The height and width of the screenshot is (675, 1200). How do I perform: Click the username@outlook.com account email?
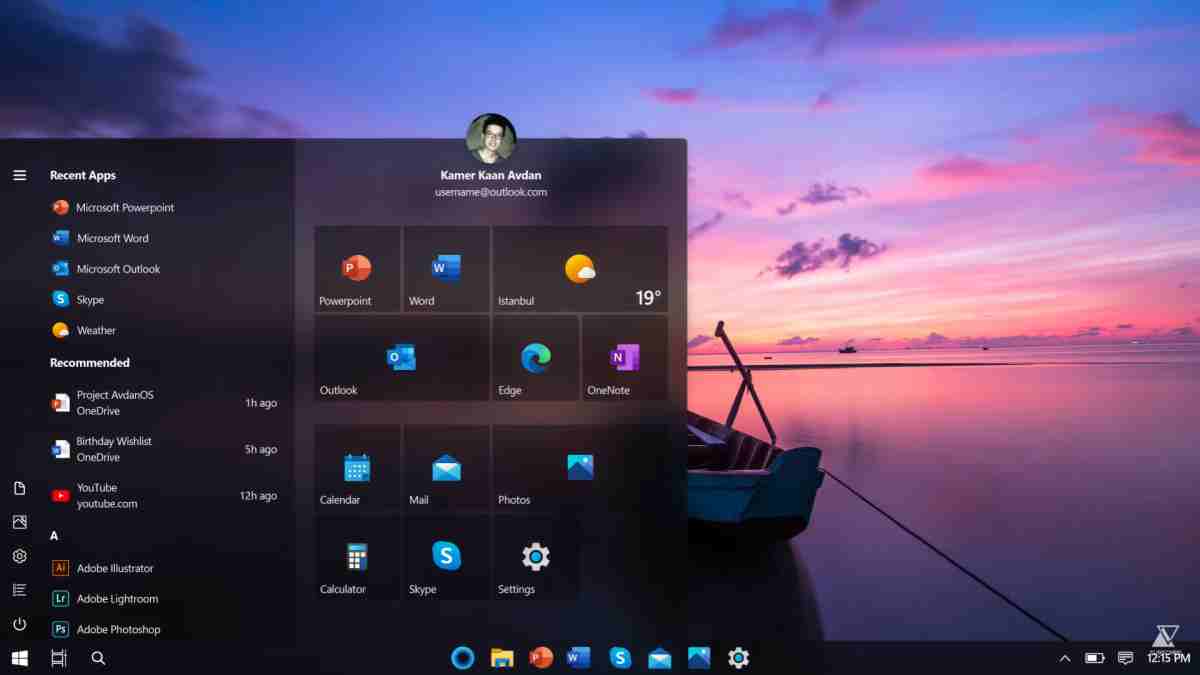point(490,192)
